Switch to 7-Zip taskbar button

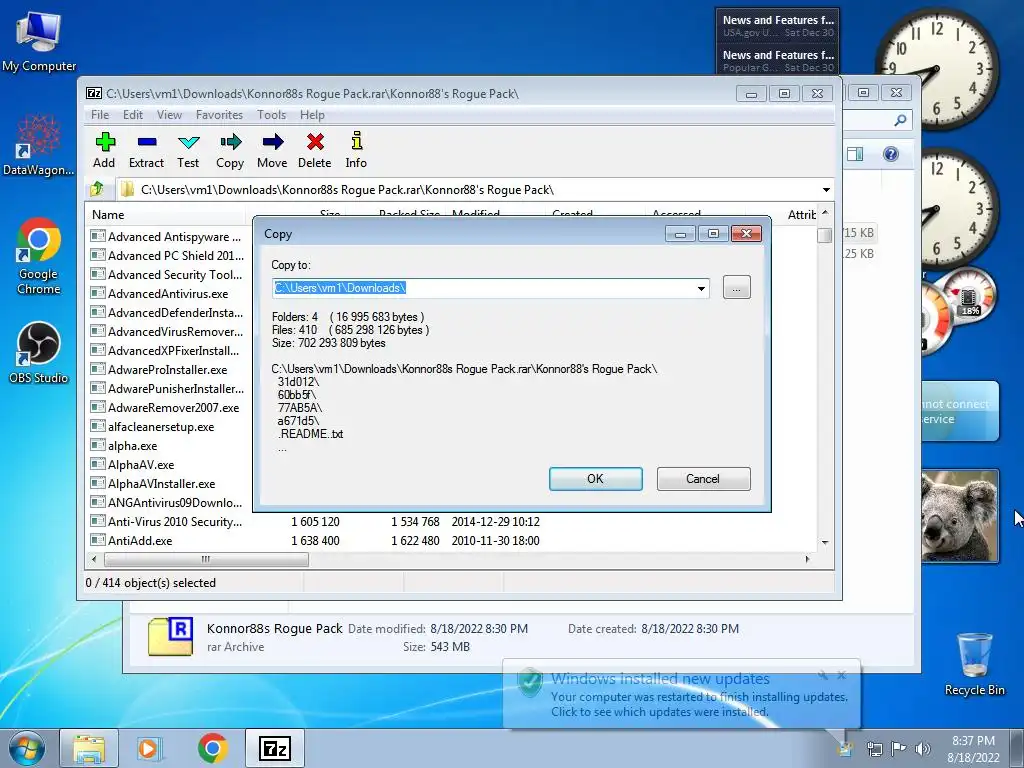point(275,748)
